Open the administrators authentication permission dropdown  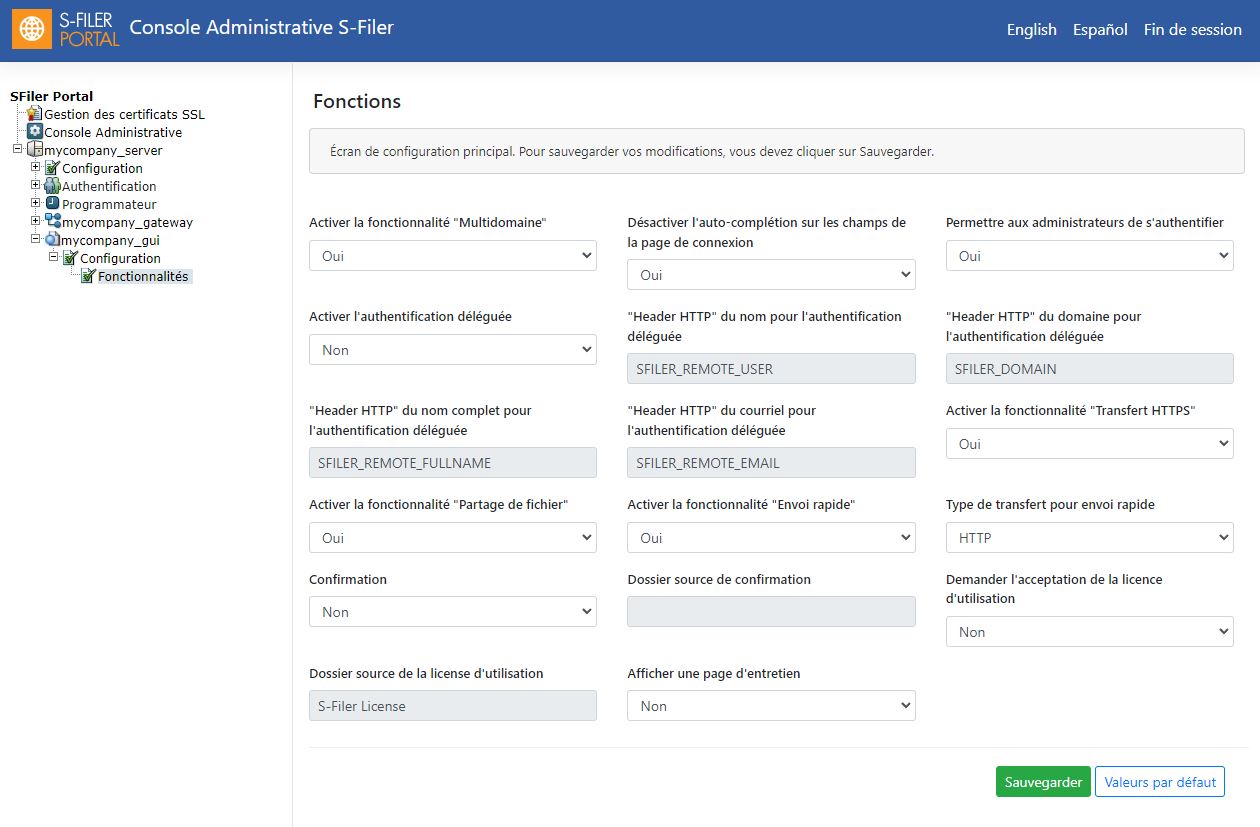(x=1090, y=256)
